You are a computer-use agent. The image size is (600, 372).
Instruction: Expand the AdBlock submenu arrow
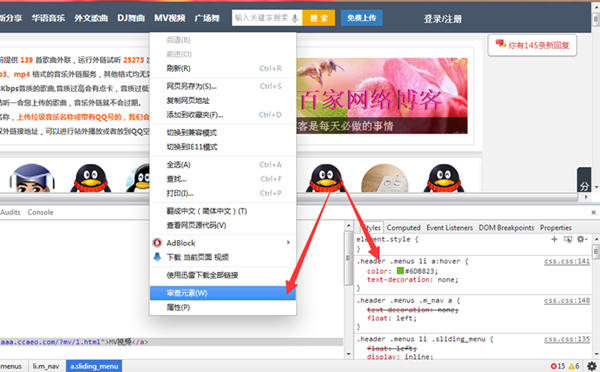(288, 242)
